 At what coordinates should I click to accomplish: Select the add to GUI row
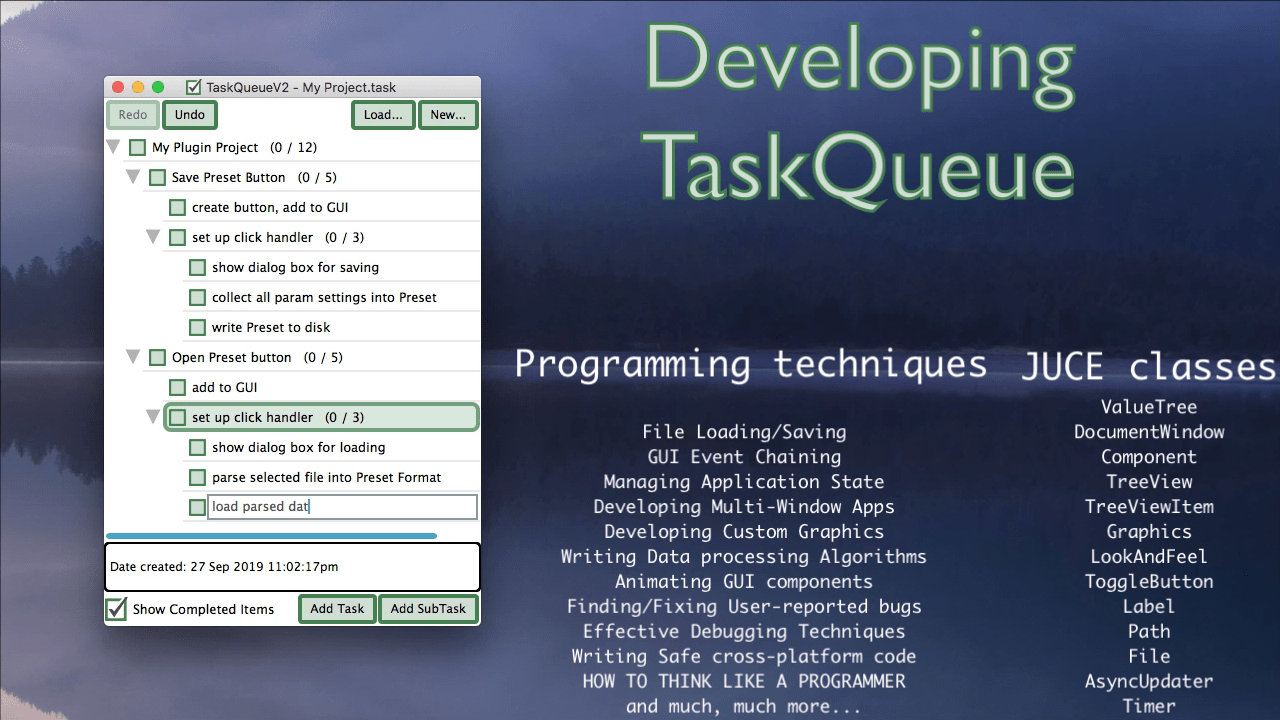click(322, 388)
